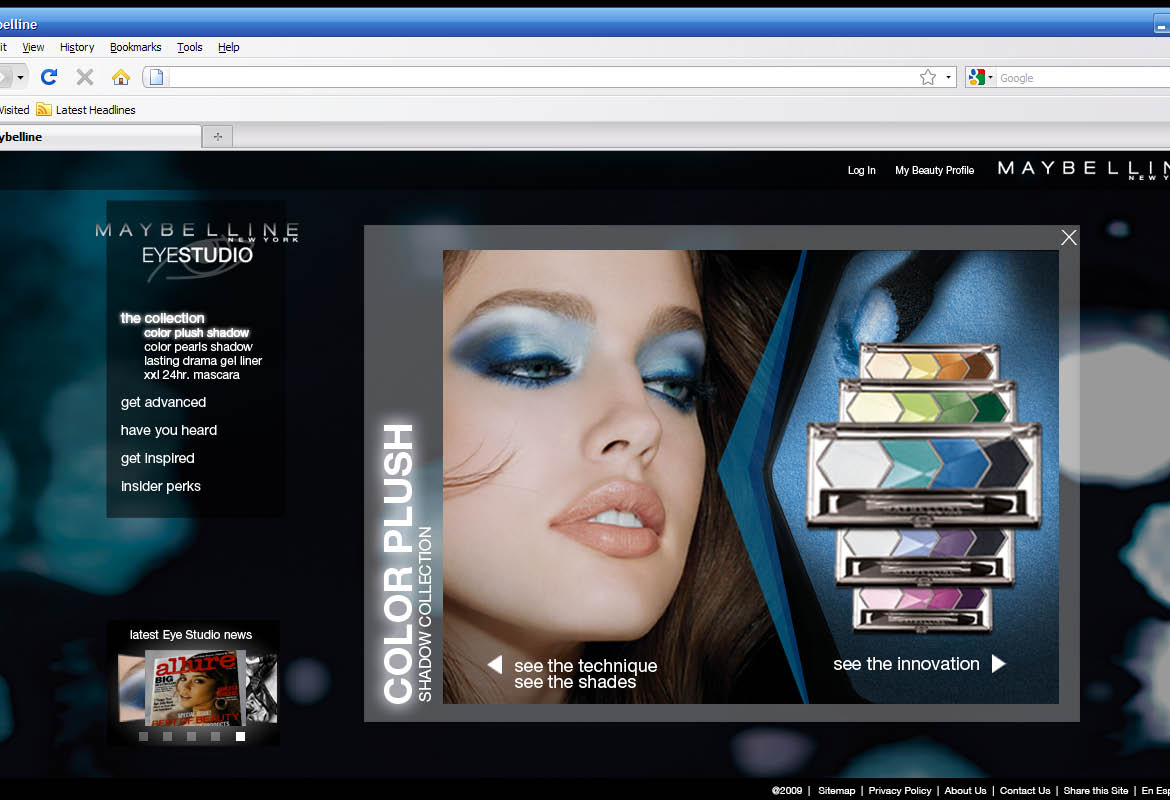
Task: Go to the browser Home page icon
Action: coord(121,77)
